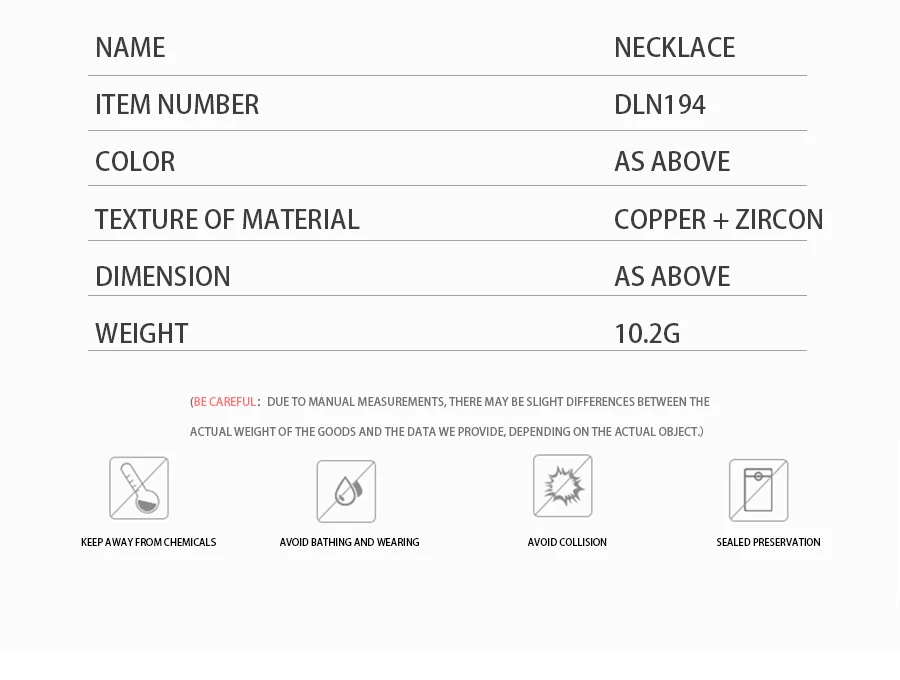Image resolution: width=900 pixels, height=680 pixels.
Task: Click the DIMENSION row label
Action: (163, 277)
